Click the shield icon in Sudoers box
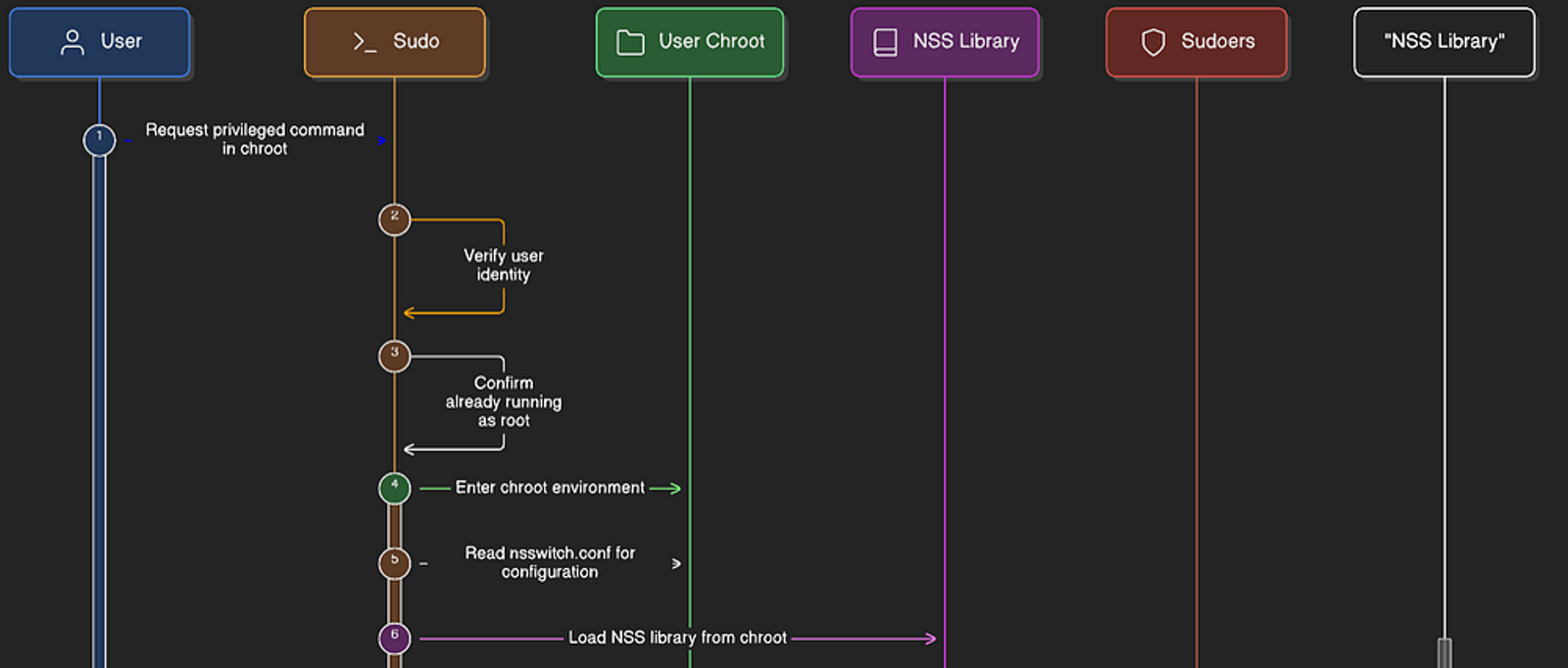Screen dimensions: 1568x668 [x=1153, y=42]
